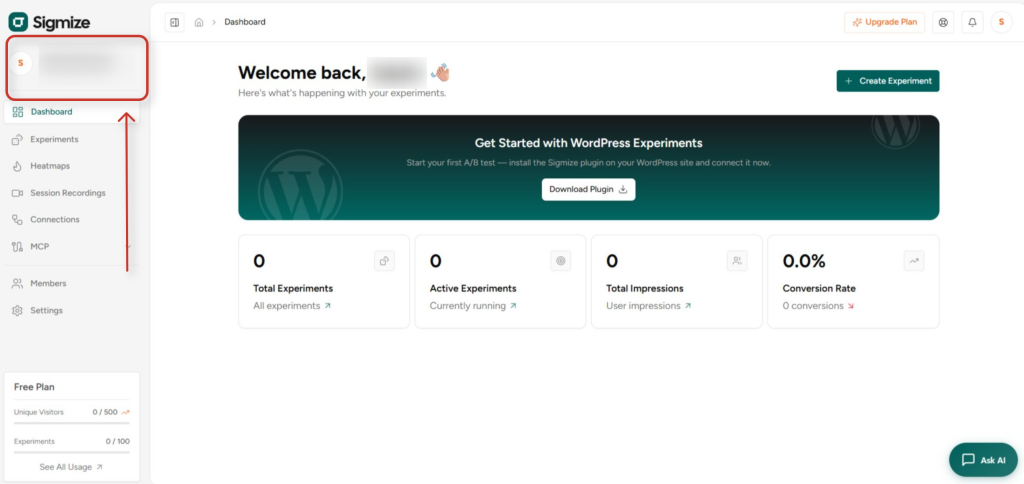Click the Dashboard breadcrumb text
This screenshot has height=484, width=1024.
(x=245, y=22)
